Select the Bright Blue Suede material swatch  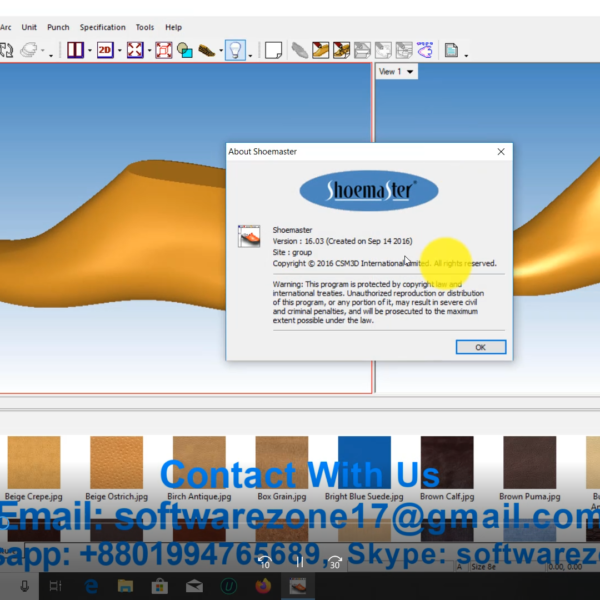[x=364, y=462]
